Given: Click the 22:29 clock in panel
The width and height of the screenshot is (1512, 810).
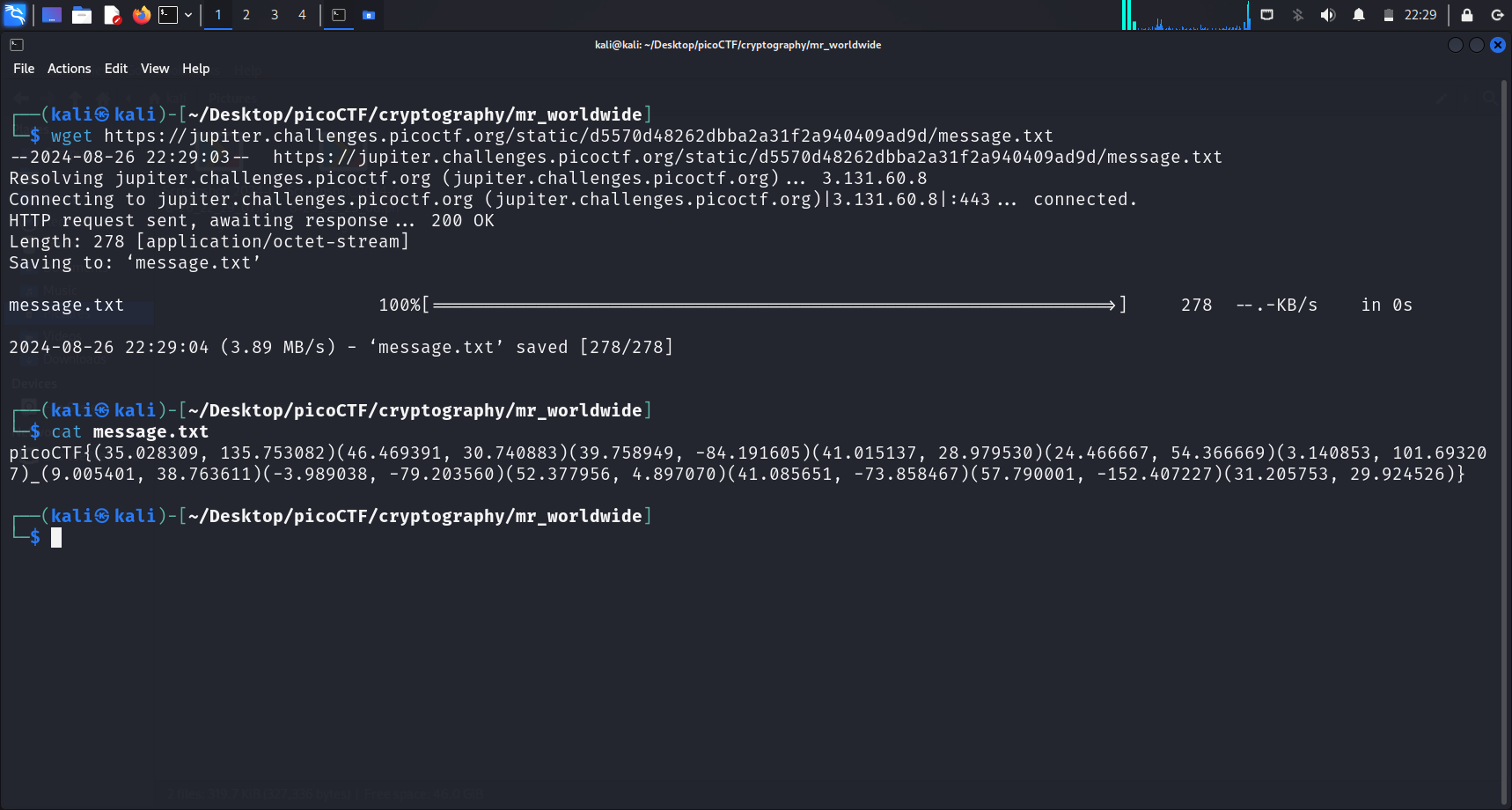Looking at the screenshot, I should point(1420,15).
